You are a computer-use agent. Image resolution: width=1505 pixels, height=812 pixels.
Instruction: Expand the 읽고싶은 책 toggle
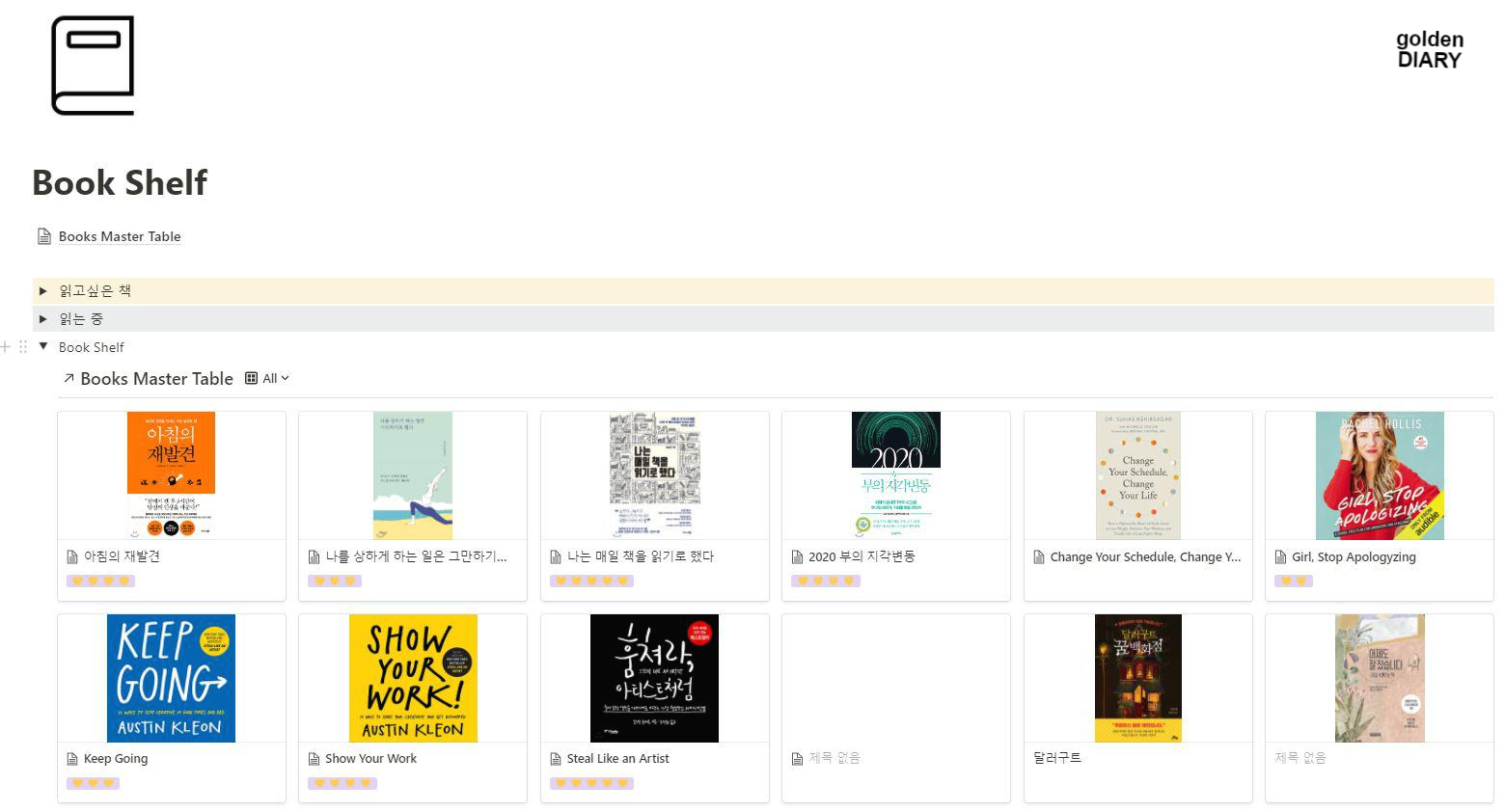pyautogui.click(x=43, y=290)
